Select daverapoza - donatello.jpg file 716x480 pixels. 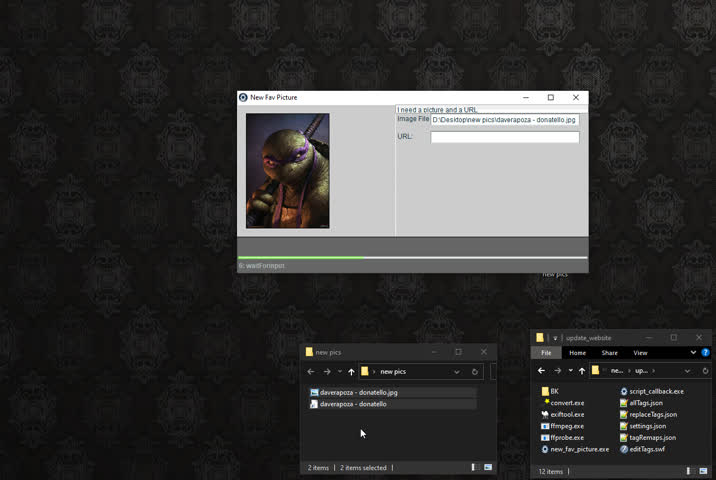click(358, 392)
